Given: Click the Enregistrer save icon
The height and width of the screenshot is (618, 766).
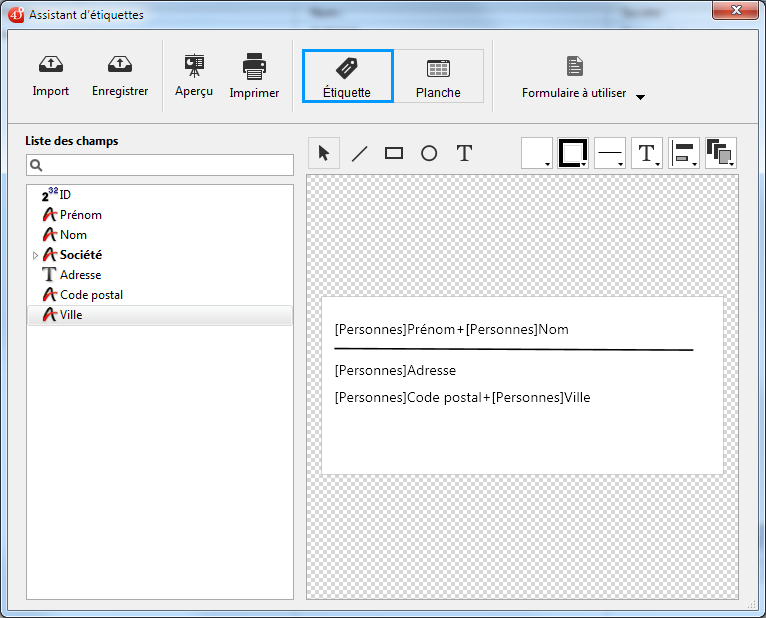Looking at the screenshot, I should click(120, 66).
